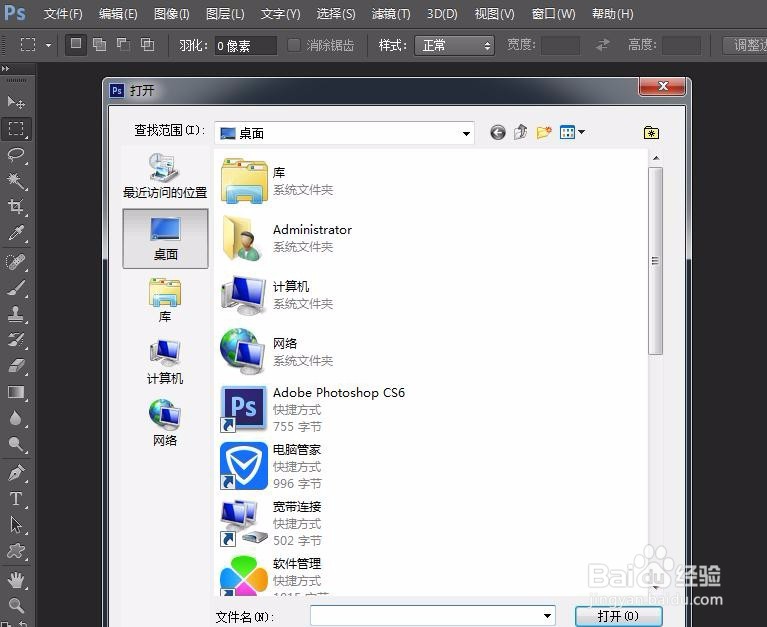Select the Type tool
Image resolution: width=767 pixels, height=627 pixels.
coord(16,499)
